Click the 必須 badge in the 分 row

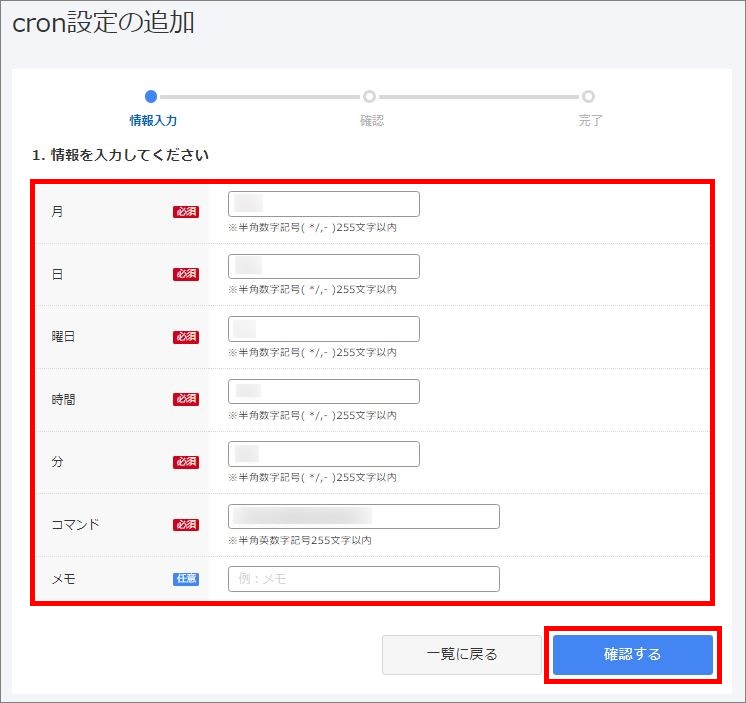186,462
